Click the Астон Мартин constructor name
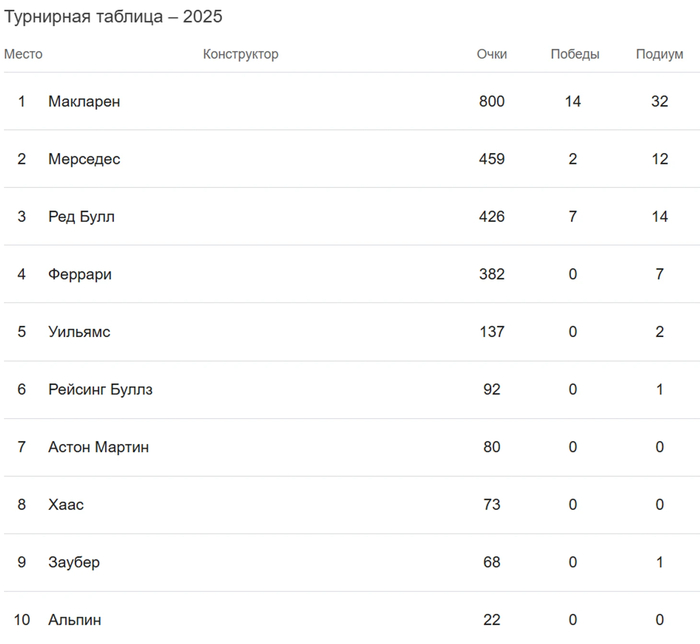 98,447
